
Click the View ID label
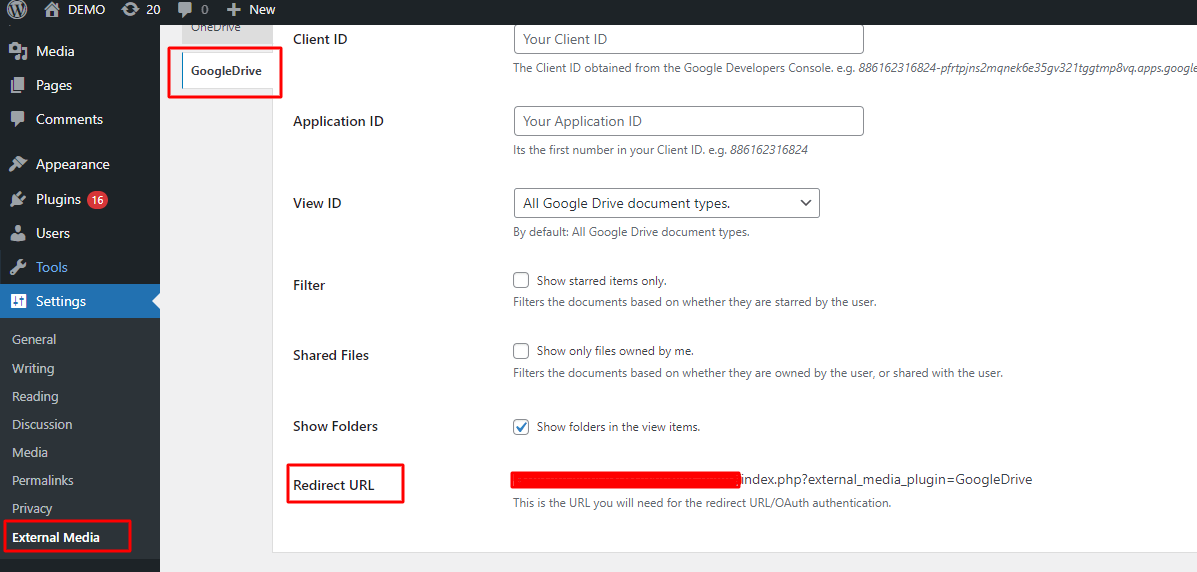pyautogui.click(x=317, y=204)
